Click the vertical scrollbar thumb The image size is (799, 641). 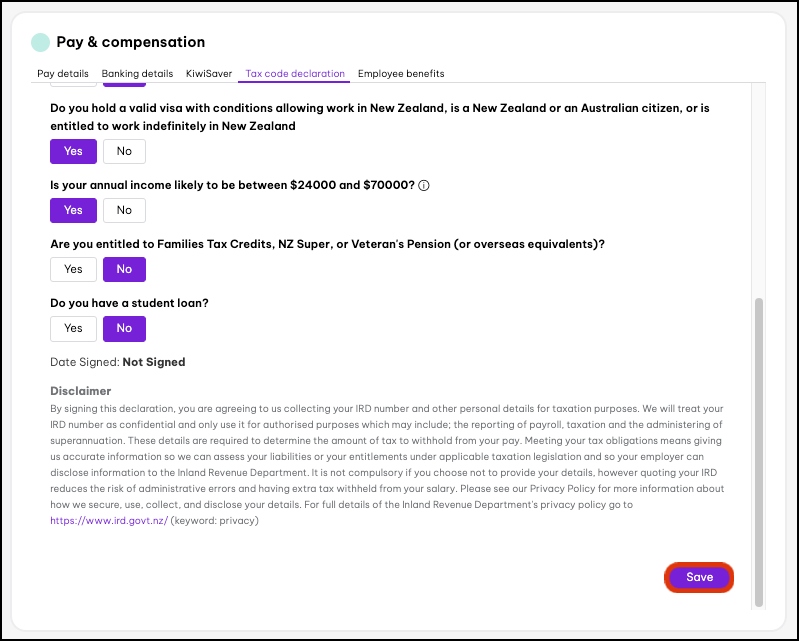(x=758, y=450)
